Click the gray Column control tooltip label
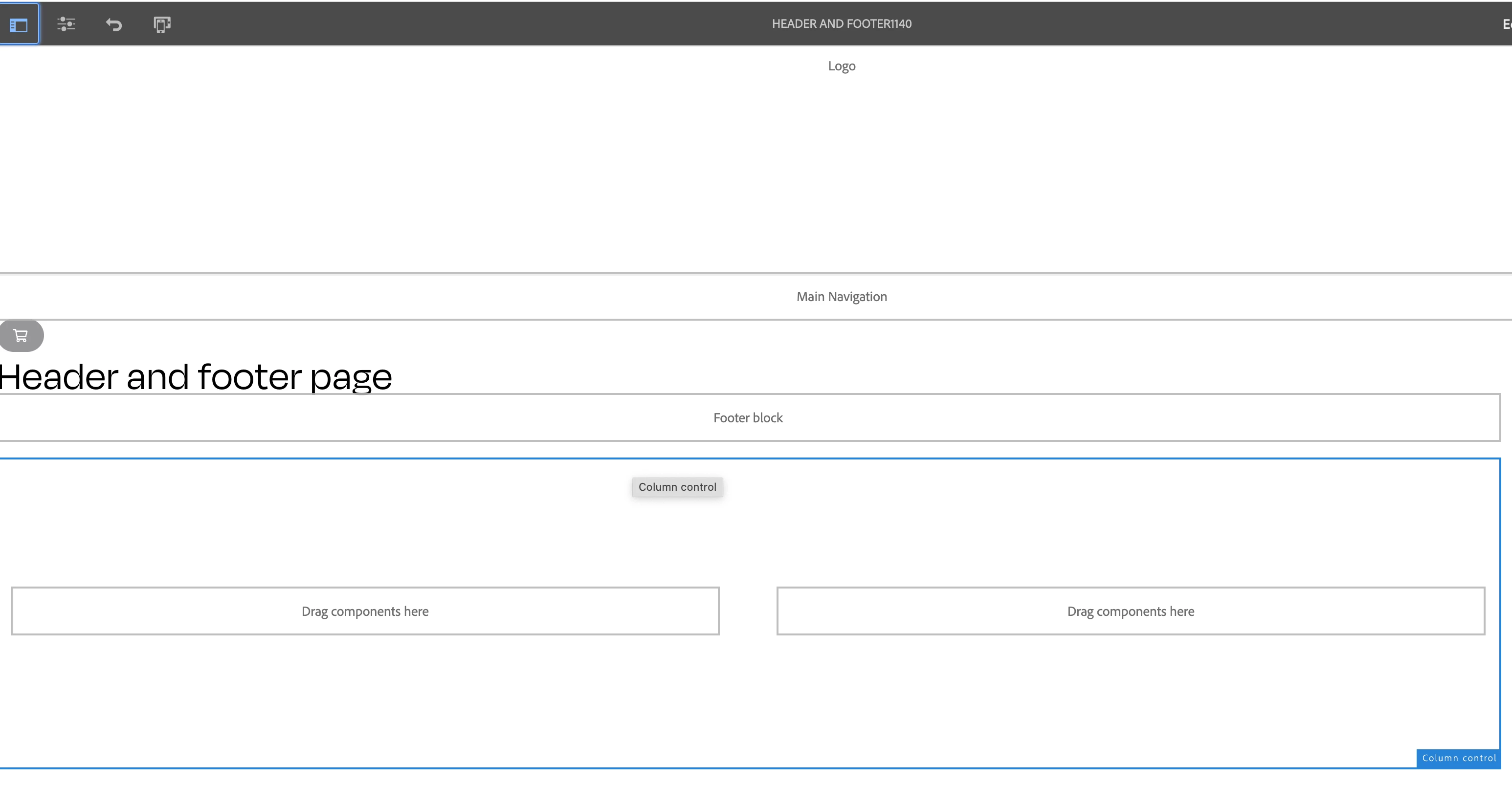 point(677,487)
